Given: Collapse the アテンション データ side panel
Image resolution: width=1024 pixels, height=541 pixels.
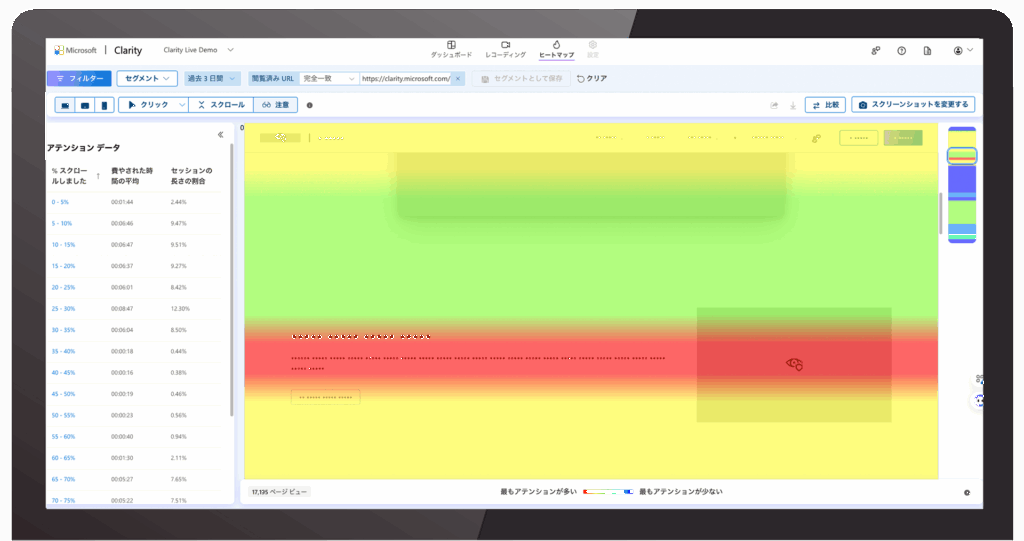Looking at the screenshot, I should [x=220, y=135].
